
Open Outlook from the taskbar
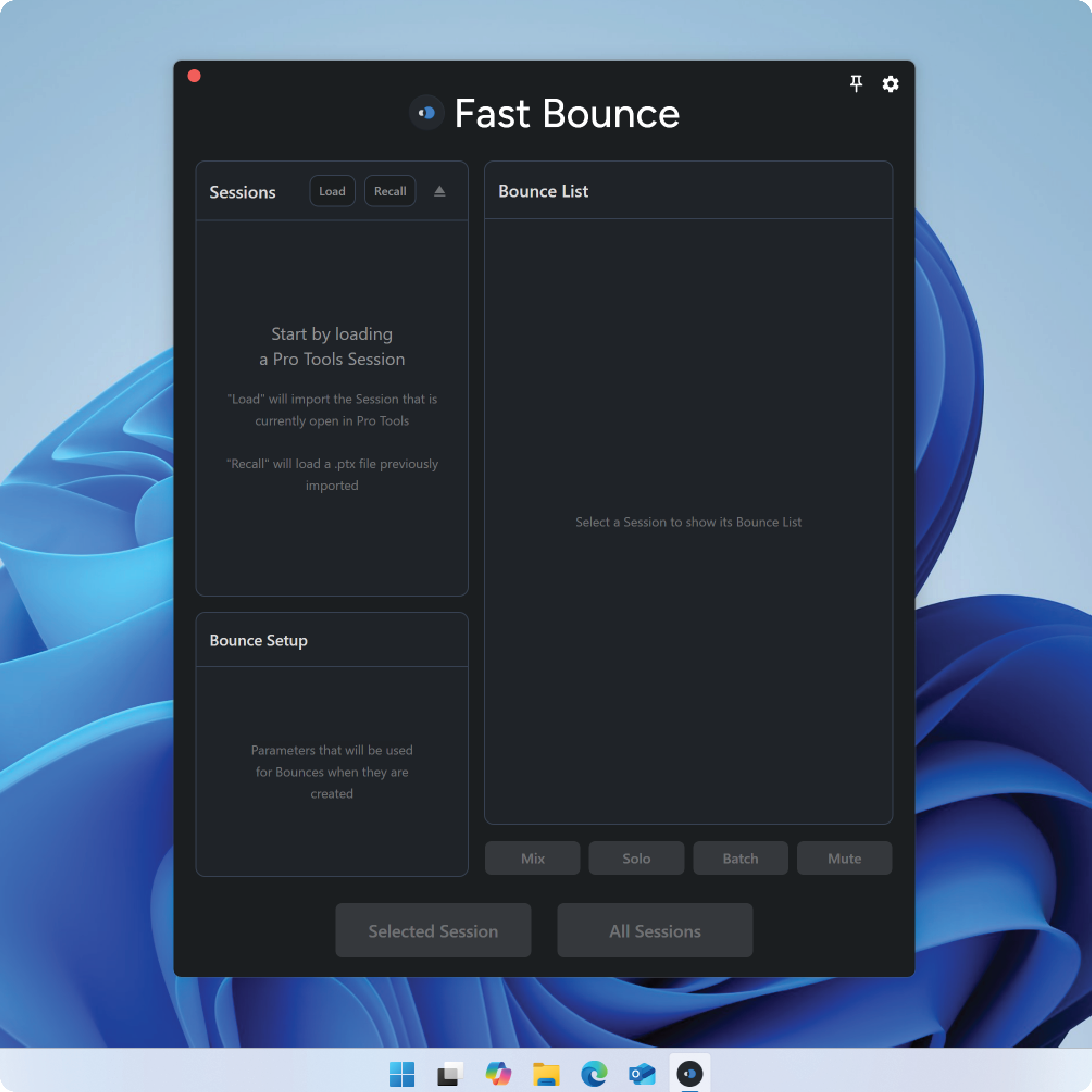(x=642, y=1073)
